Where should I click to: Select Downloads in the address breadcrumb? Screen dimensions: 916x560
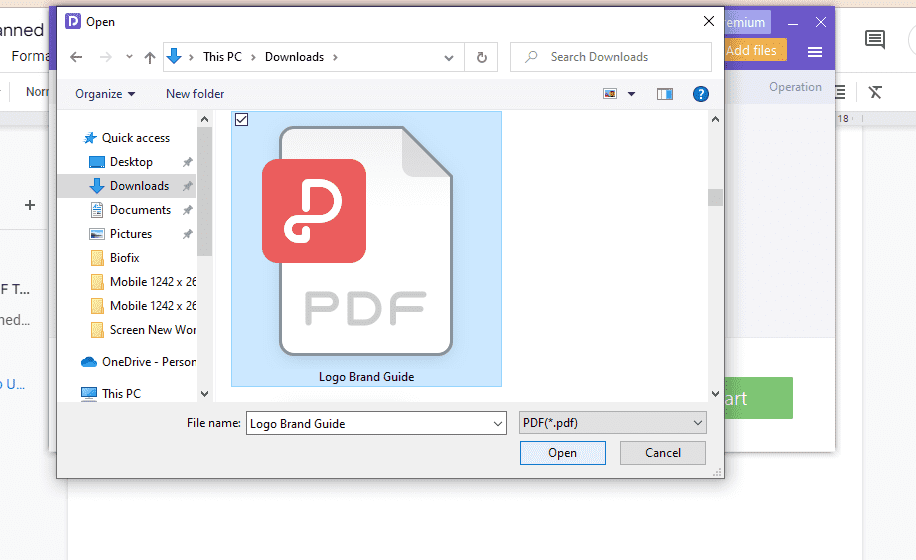pos(294,57)
